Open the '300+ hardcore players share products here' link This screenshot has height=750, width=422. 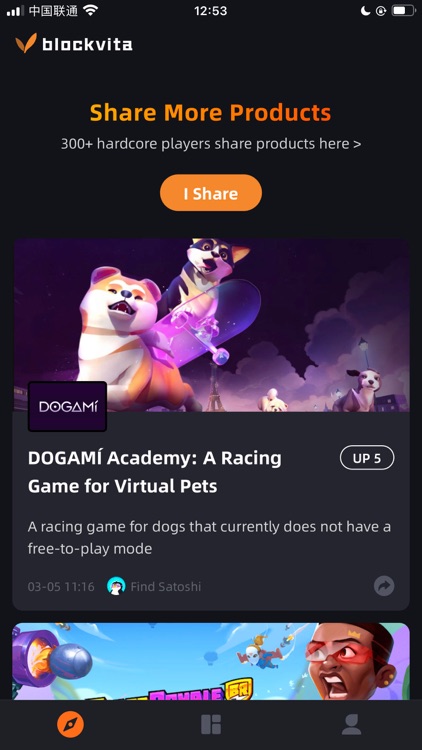211,143
